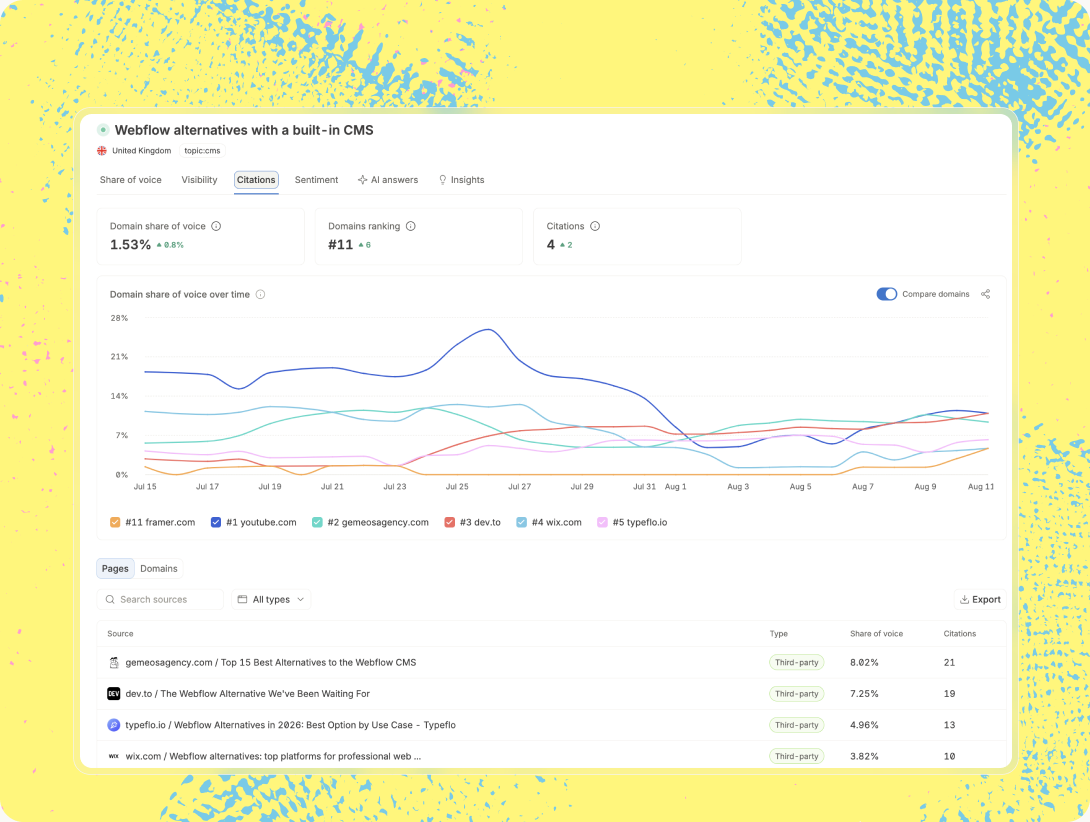Screen dimensions: 1090x822
Task: Go to the Sentiment tab
Action: pos(316,180)
